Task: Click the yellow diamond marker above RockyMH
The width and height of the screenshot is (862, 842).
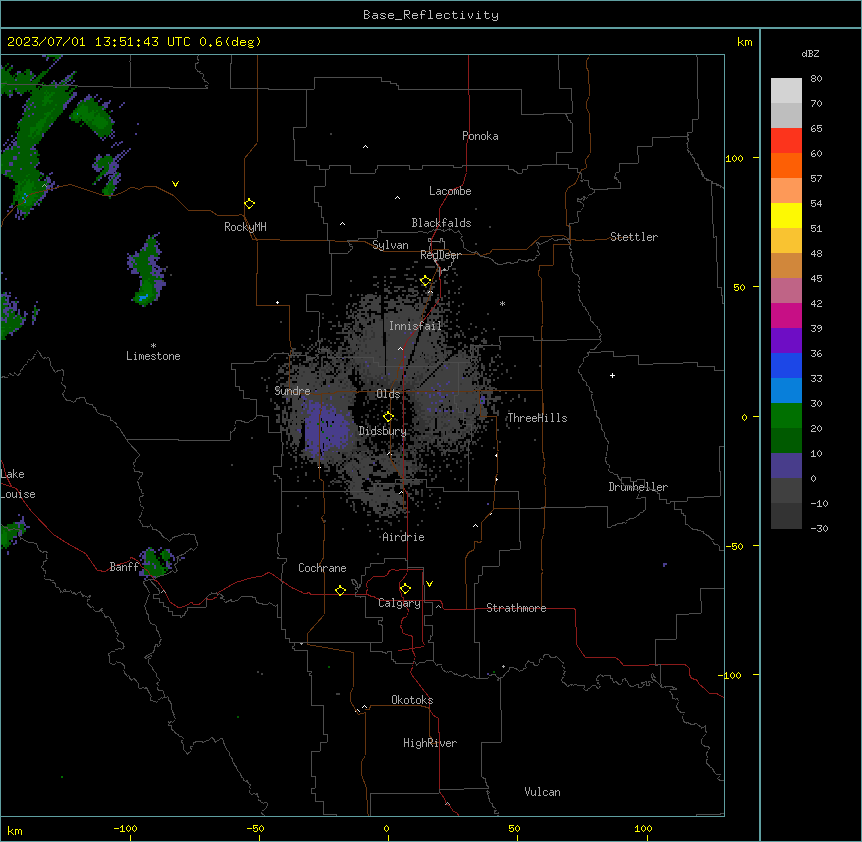Action: [250, 204]
